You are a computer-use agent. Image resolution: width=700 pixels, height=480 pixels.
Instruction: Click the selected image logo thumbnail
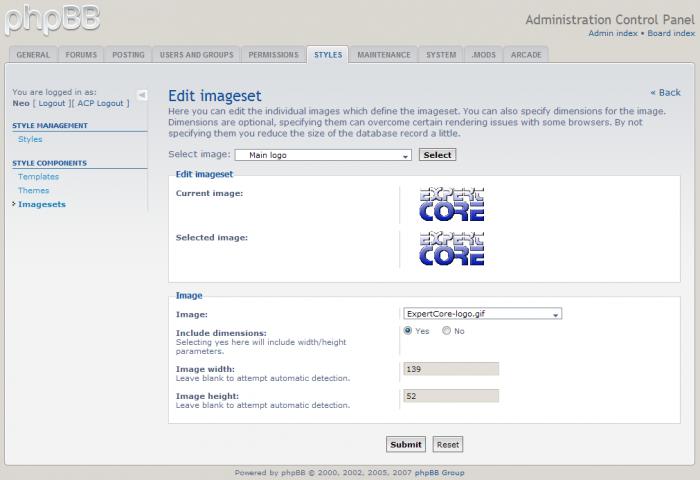[452, 249]
